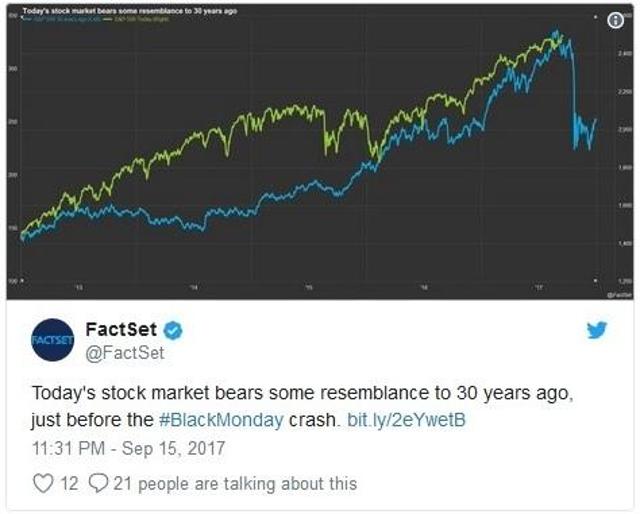Click the @FactSet handle
The width and height of the screenshot is (640, 514).
pyautogui.click(x=125, y=353)
